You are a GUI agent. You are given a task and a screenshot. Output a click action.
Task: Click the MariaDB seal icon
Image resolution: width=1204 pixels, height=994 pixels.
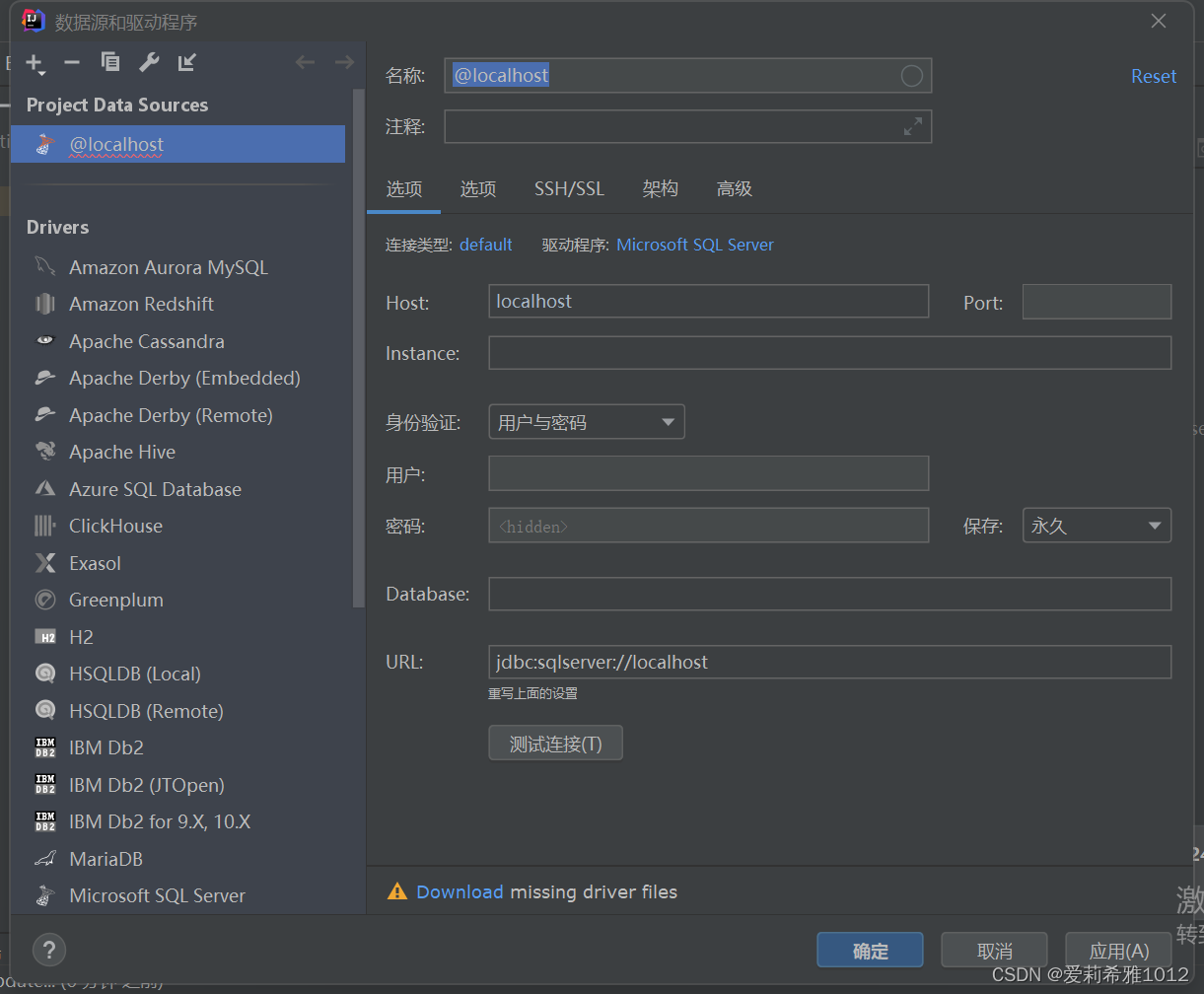pos(45,859)
